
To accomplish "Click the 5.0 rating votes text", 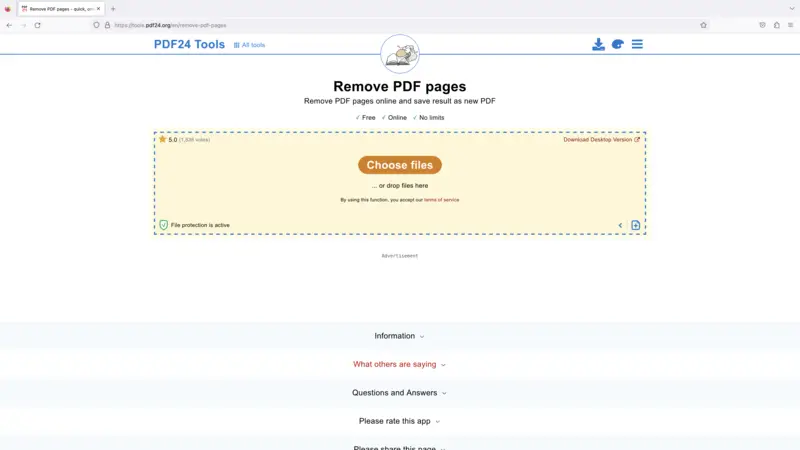I will [x=189, y=139].
